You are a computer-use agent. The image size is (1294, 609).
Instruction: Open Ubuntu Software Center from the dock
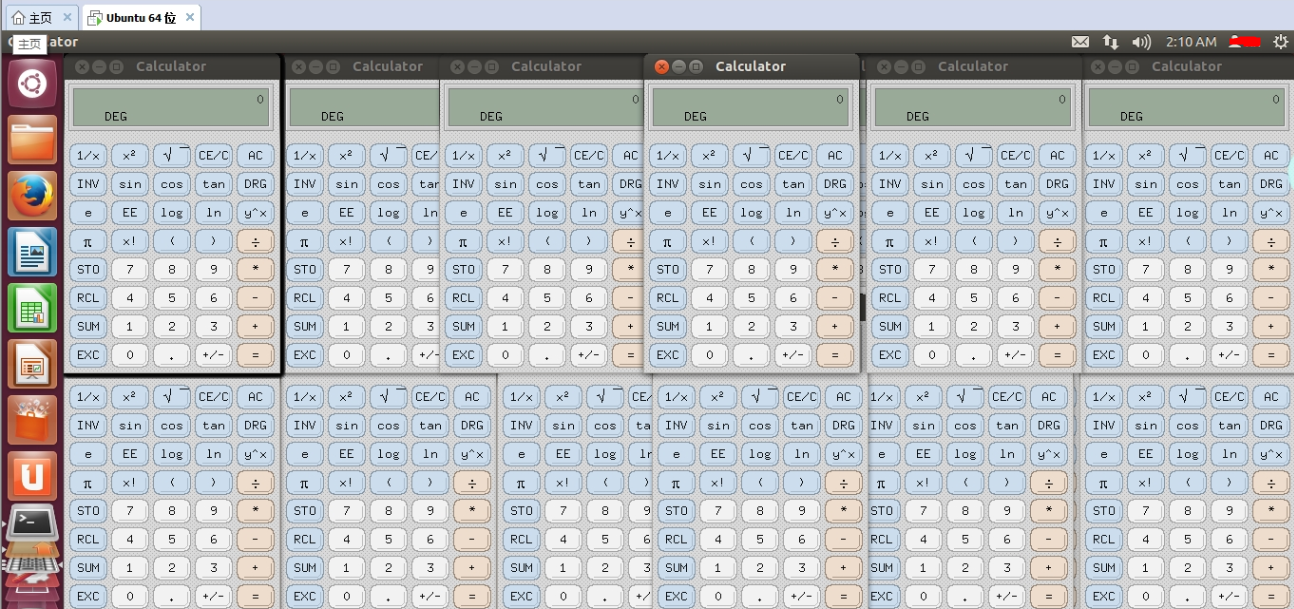click(32, 419)
